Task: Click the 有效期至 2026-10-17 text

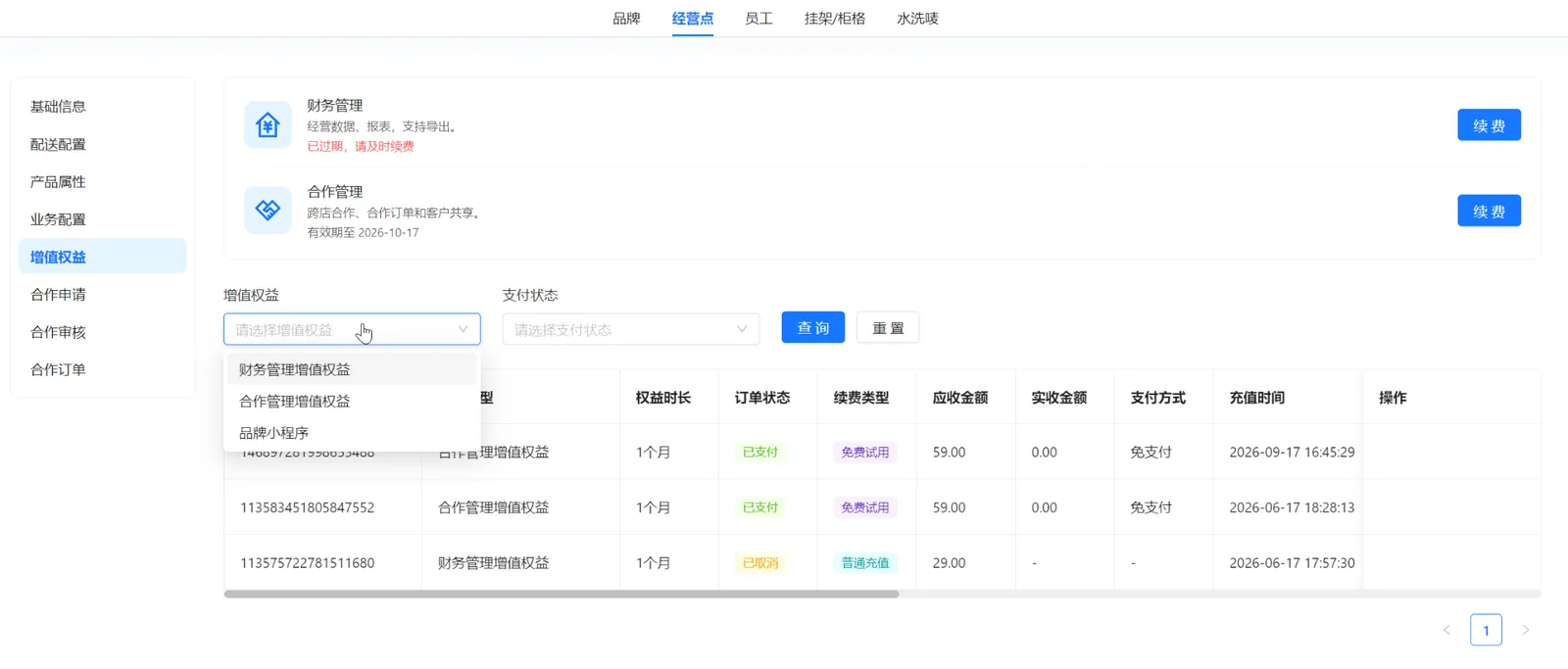Action: (363, 233)
